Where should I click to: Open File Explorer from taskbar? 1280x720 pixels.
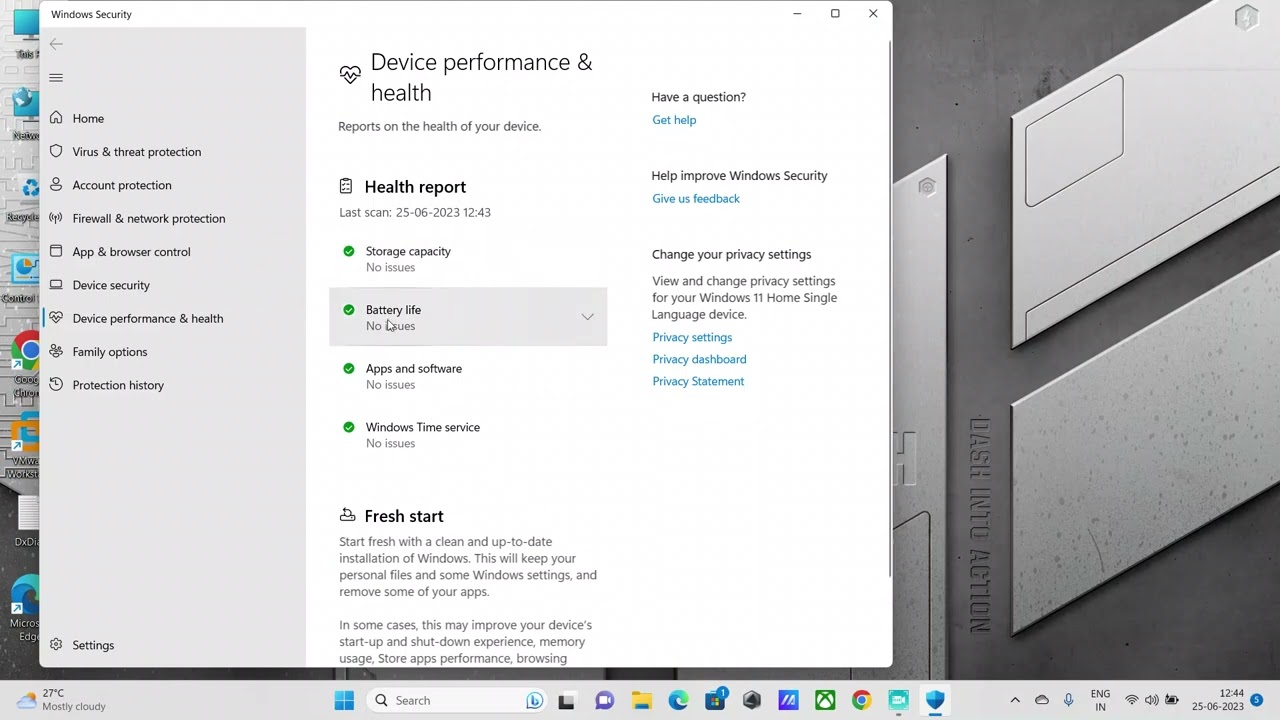641,700
